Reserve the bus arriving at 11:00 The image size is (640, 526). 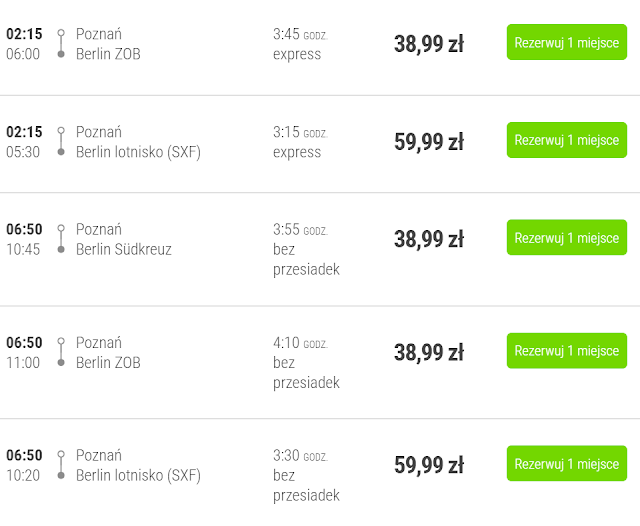pyautogui.click(x=566, y=351)
